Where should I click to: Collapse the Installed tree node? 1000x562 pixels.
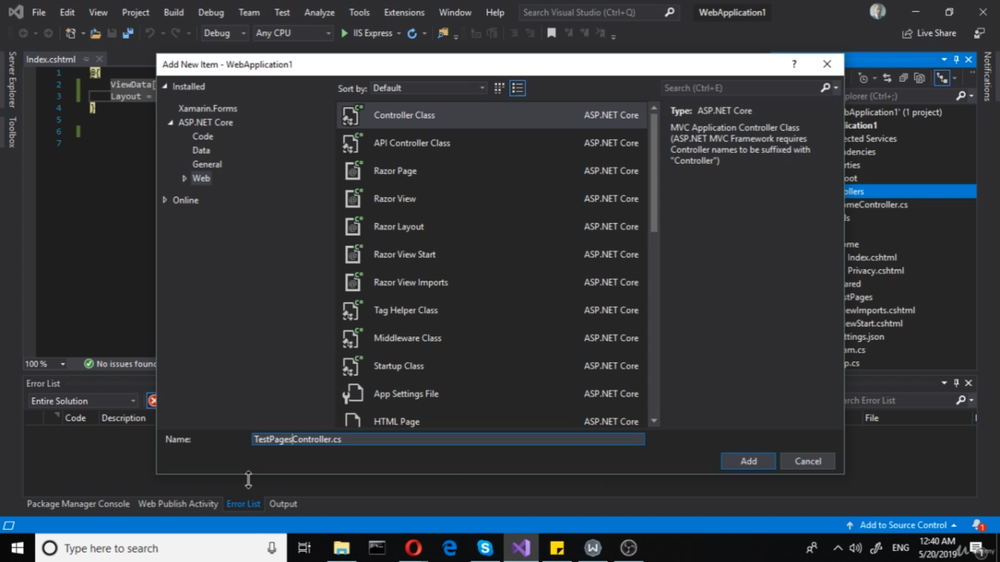(165, 86)
